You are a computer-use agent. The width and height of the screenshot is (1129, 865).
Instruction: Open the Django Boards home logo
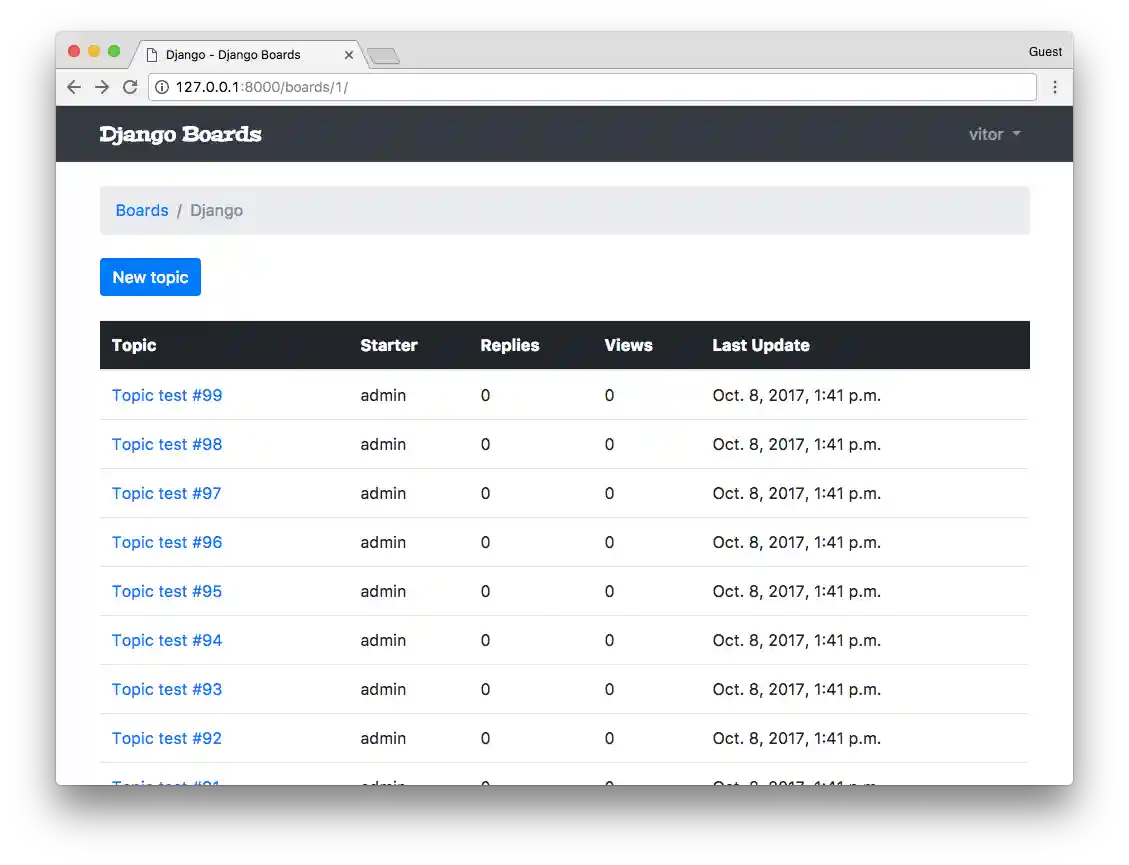180,134
